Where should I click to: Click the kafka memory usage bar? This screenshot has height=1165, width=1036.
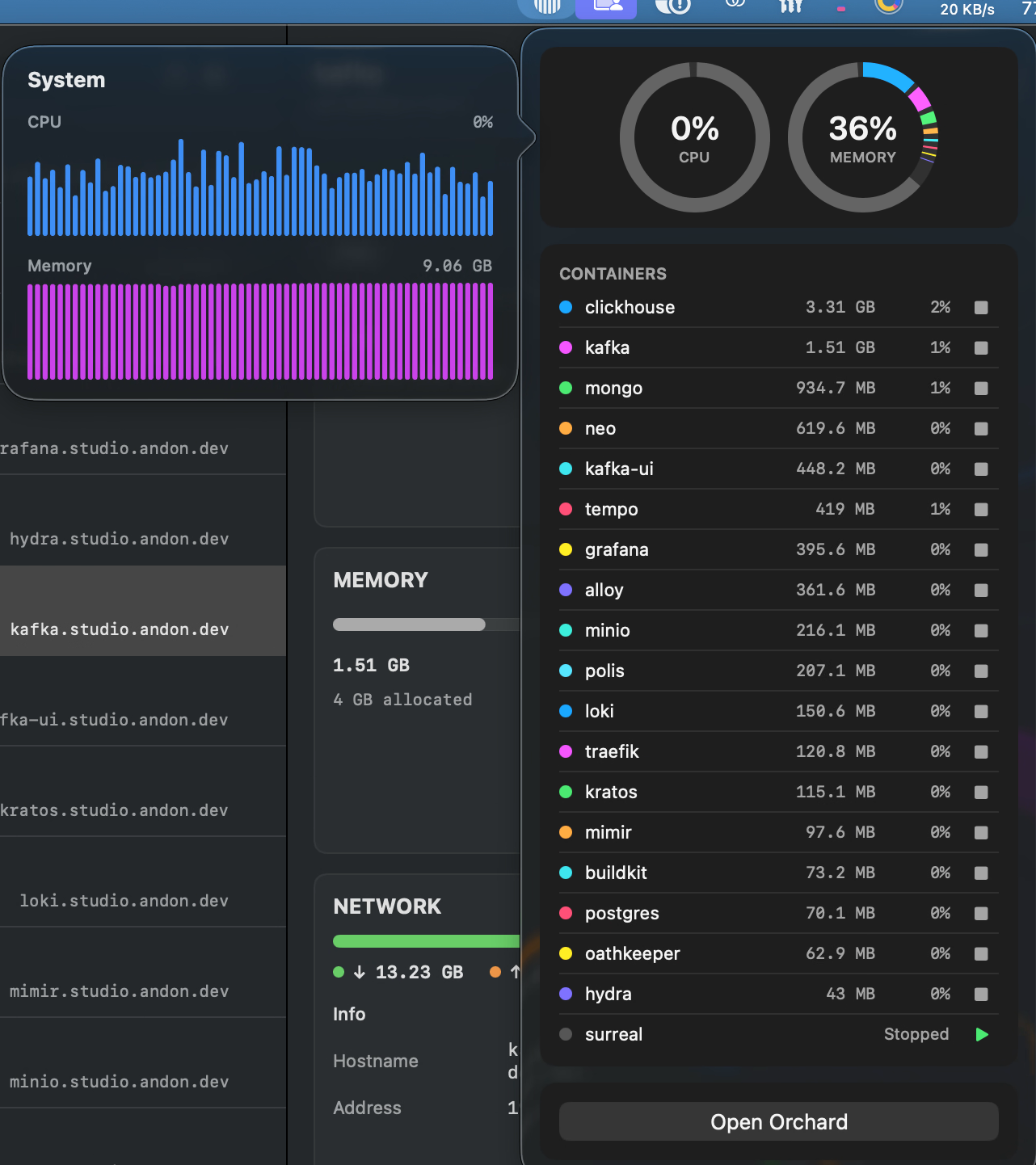point(426,625)
